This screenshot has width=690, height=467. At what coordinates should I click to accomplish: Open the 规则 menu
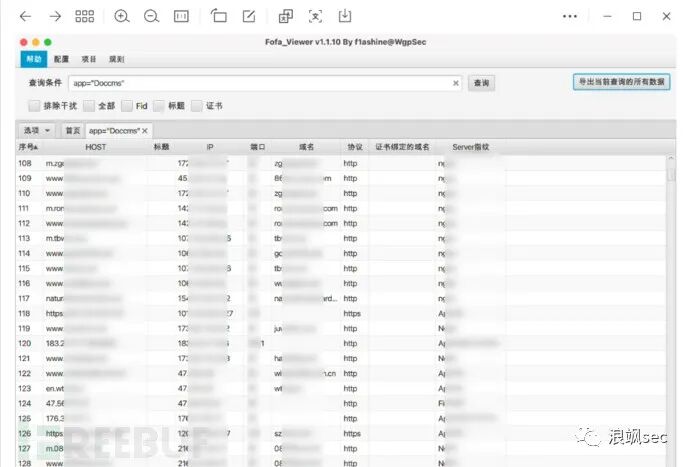[x=117, y=59]
